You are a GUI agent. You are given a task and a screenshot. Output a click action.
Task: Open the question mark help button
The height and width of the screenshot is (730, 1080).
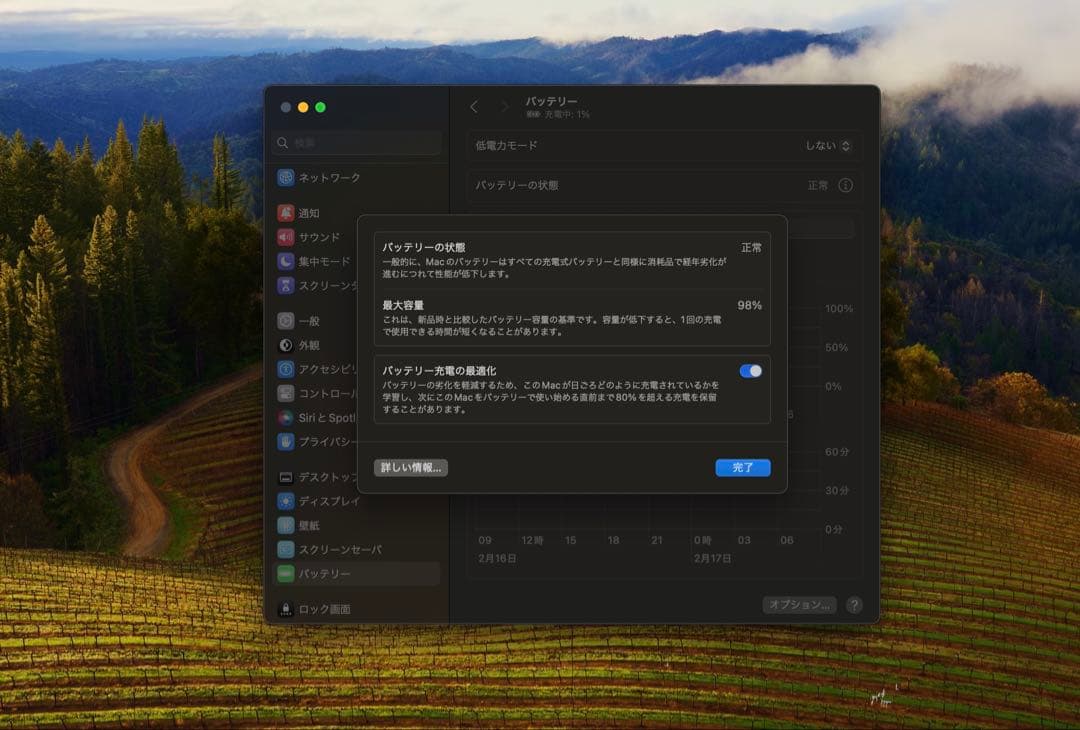coord(854,605)
